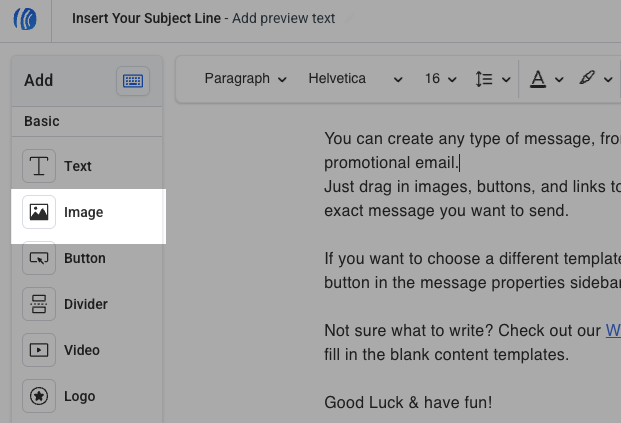Open the Helvetica font family dropdown

click(355, 79)
